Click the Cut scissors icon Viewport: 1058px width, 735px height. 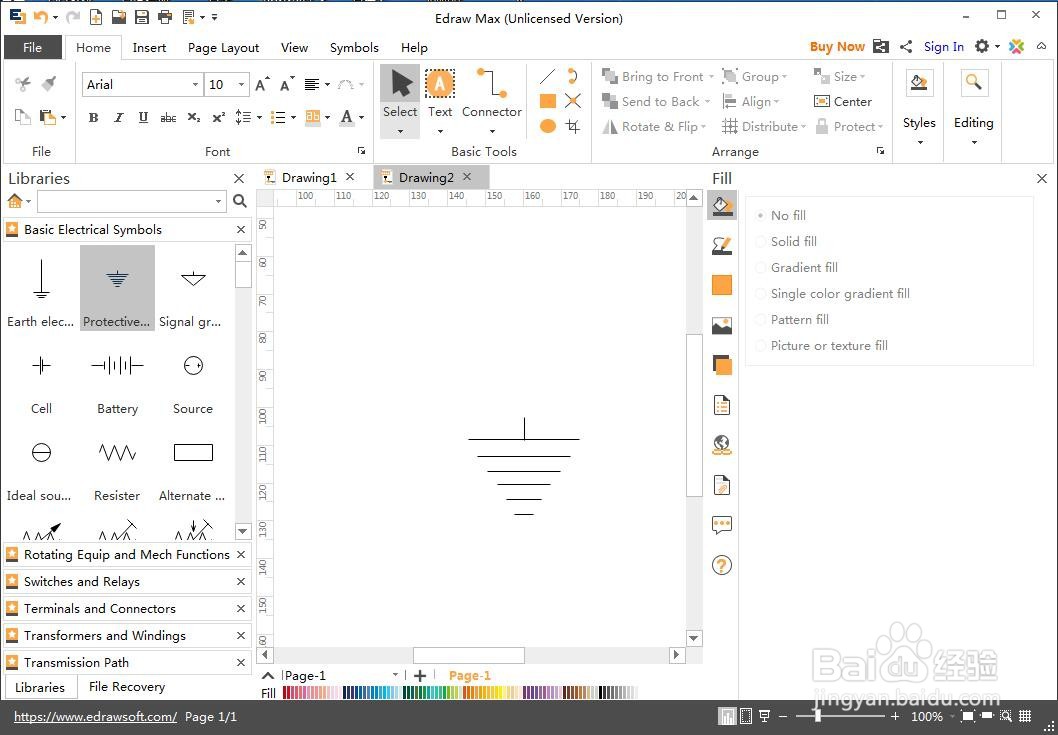click(23, 84)
